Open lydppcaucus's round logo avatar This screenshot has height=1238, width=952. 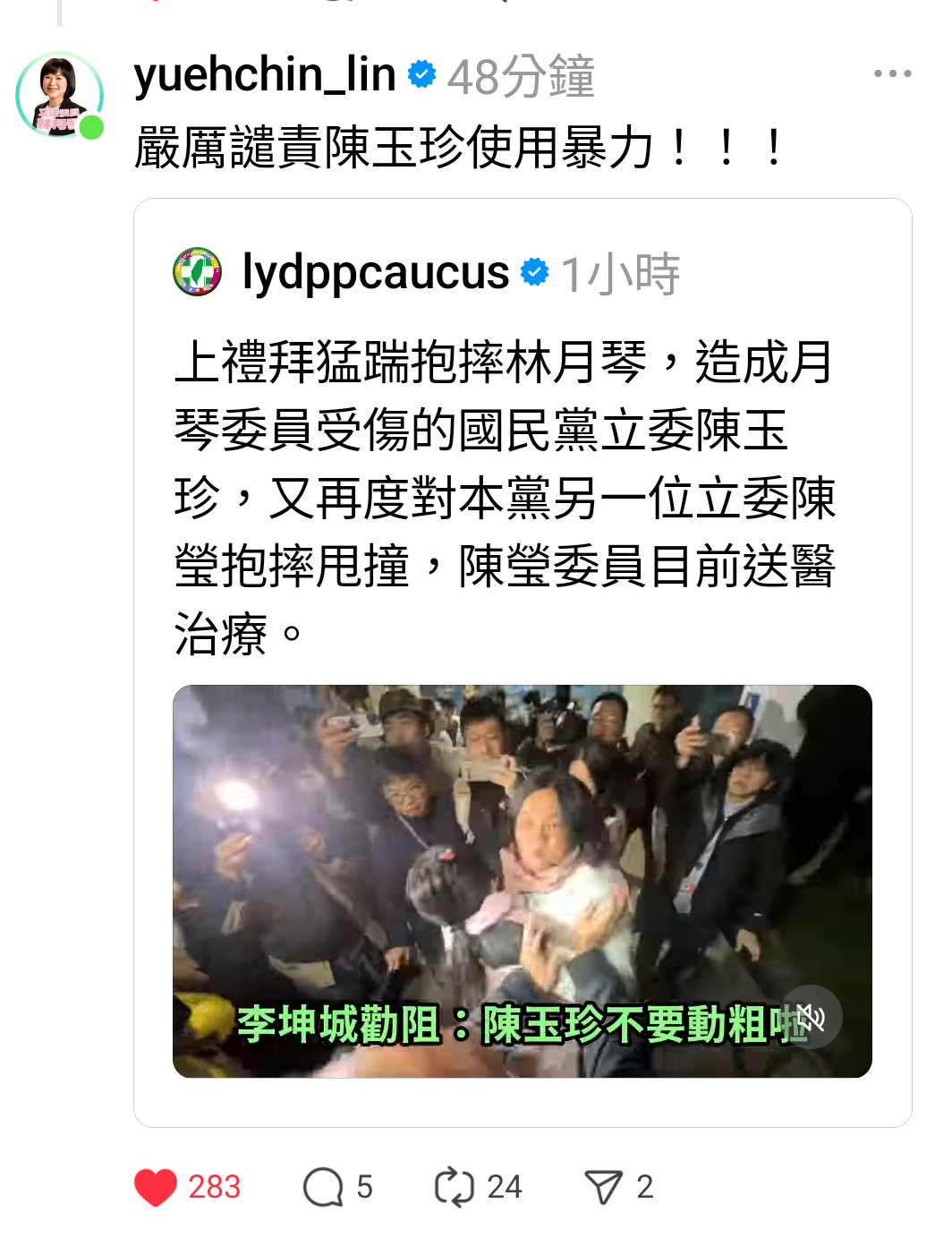(x=198, y=272)
